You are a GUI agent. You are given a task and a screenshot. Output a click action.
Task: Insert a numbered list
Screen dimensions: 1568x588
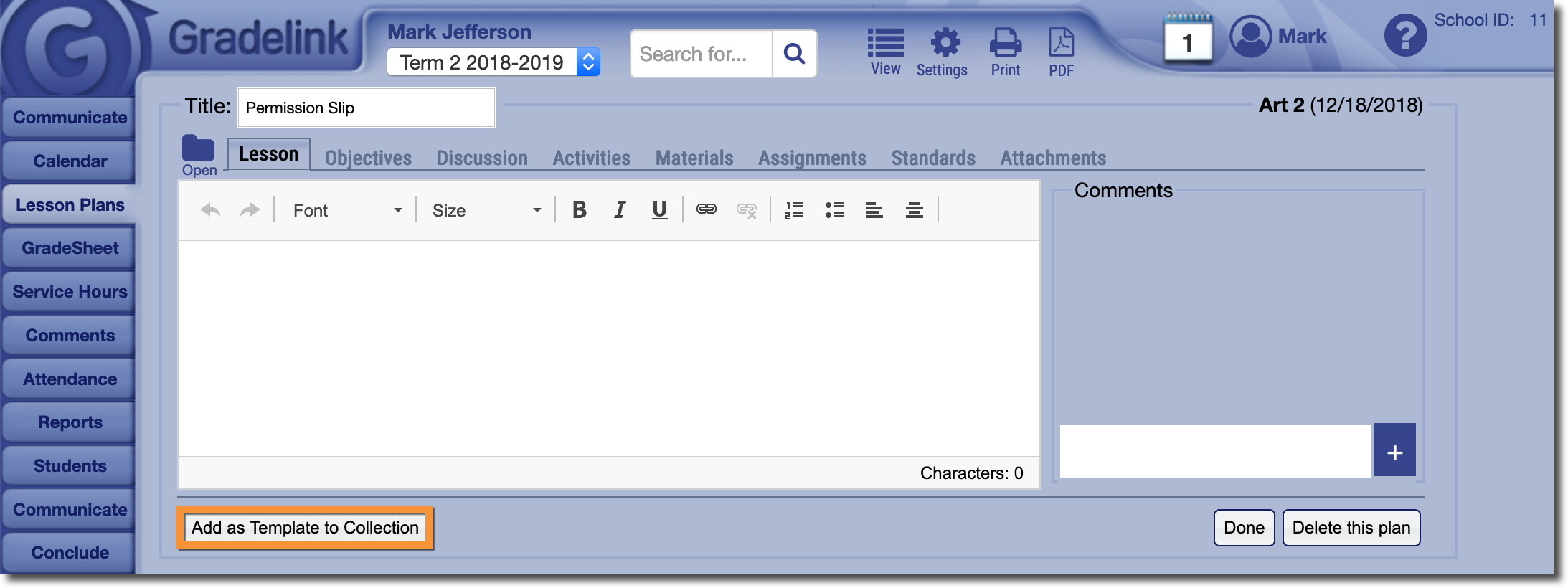[x=794, y=210]
